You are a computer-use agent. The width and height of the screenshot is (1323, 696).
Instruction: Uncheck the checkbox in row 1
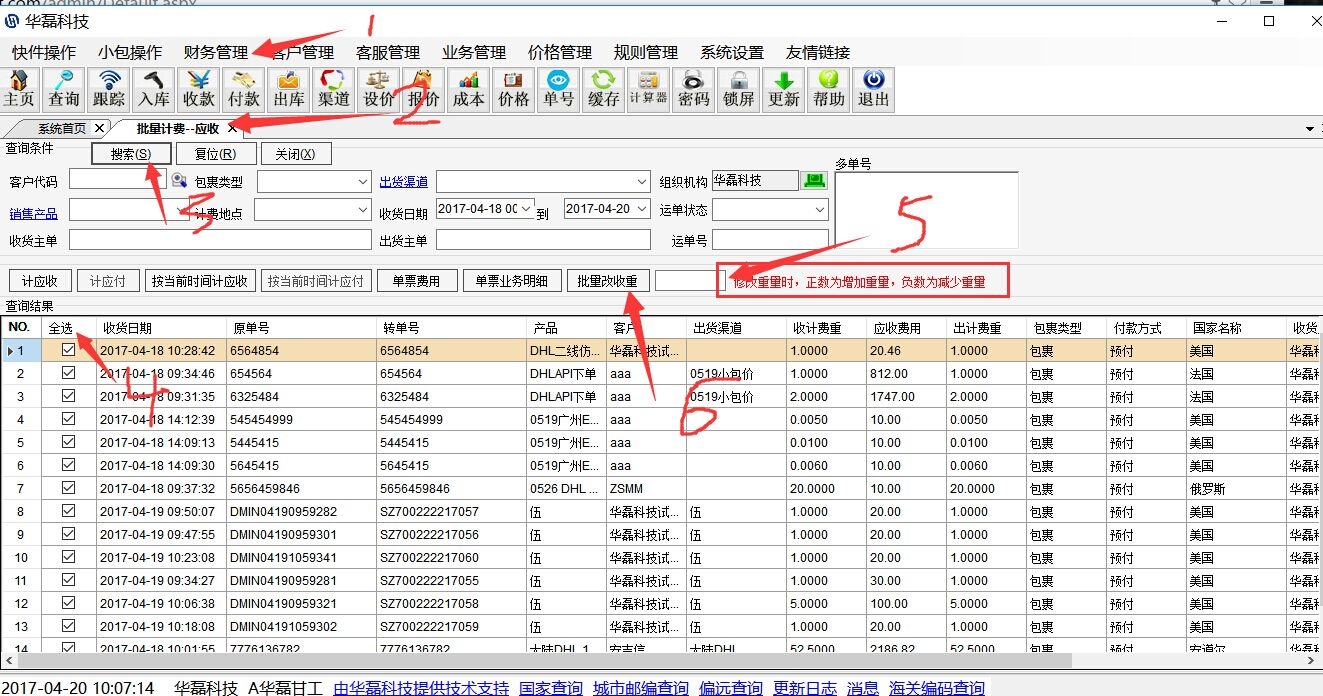pos(68,351)
